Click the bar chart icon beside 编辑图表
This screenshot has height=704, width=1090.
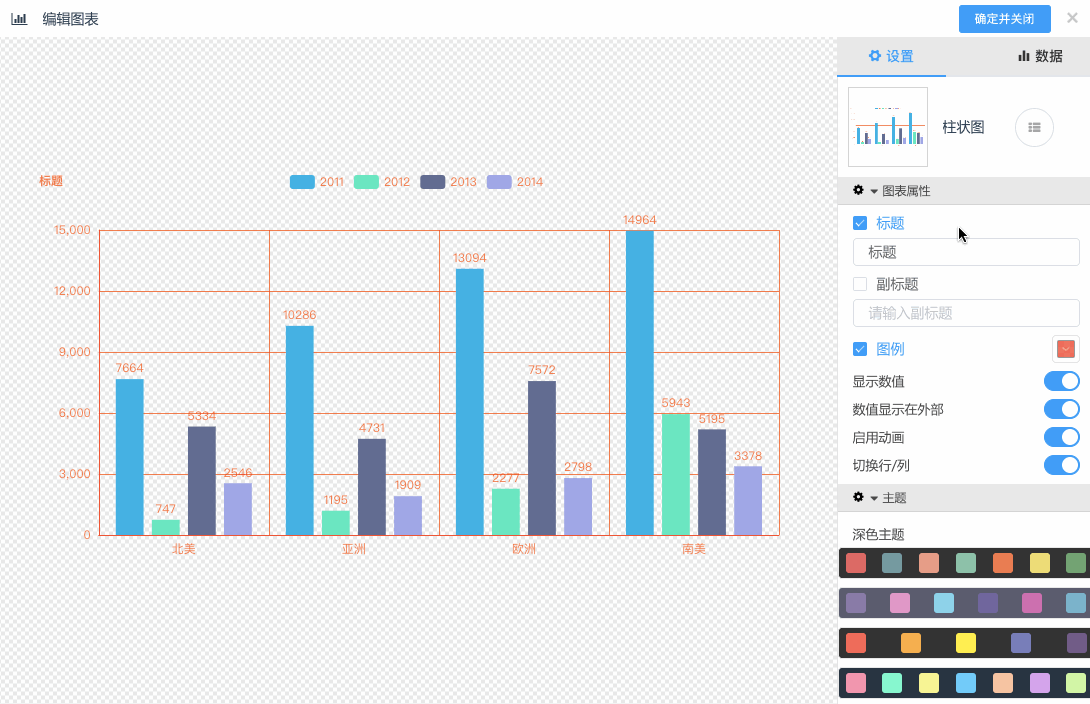[x=19, y=19]
